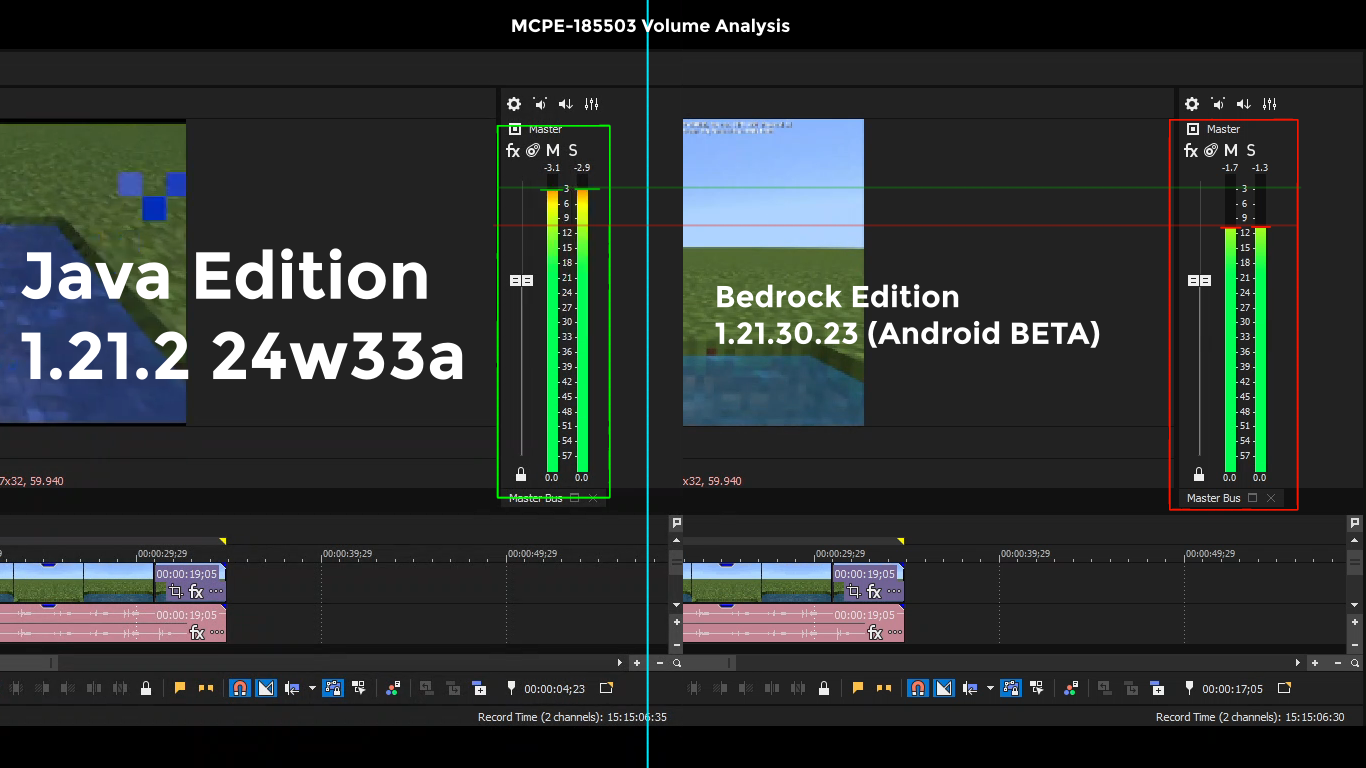
Task: Open three-dots menu on Bedrock audio clip
Action: pos(894,633)
